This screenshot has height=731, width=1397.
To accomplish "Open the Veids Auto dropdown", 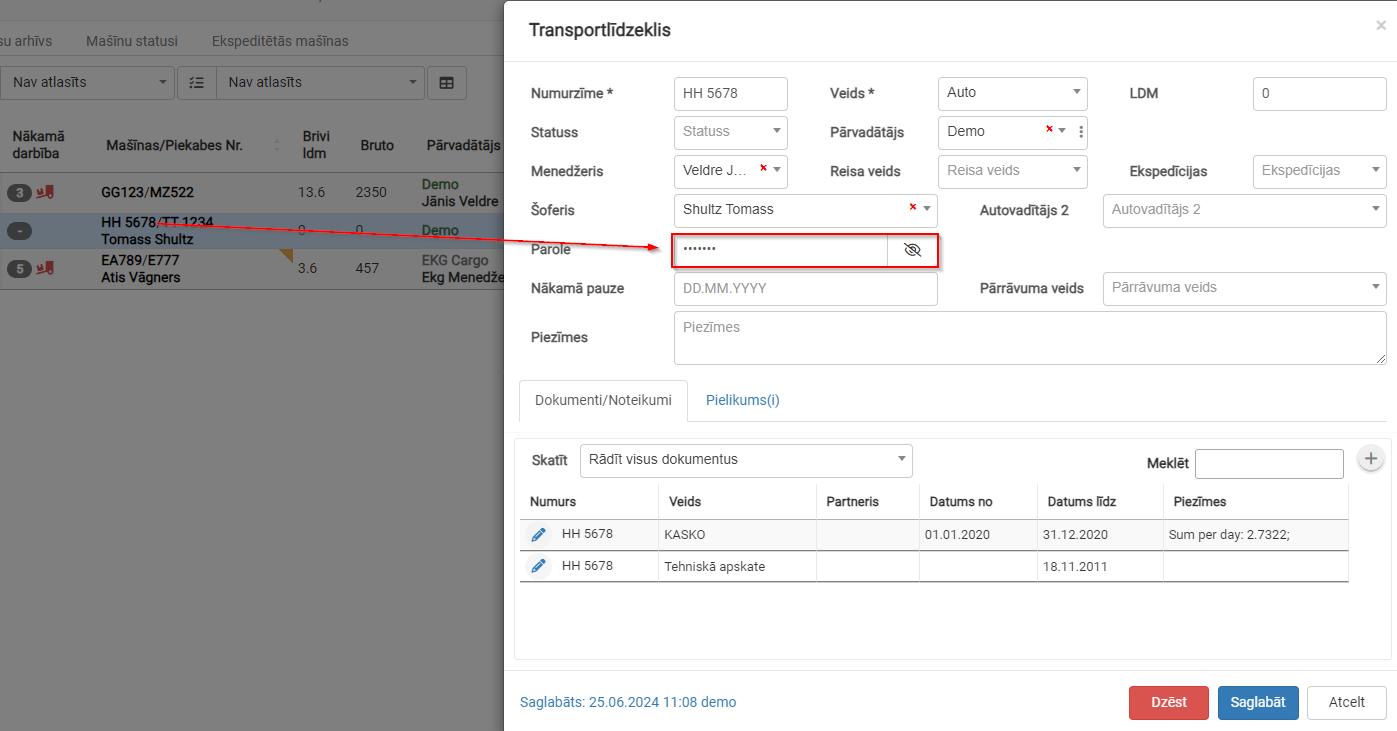I will (x=1012, y=93).
